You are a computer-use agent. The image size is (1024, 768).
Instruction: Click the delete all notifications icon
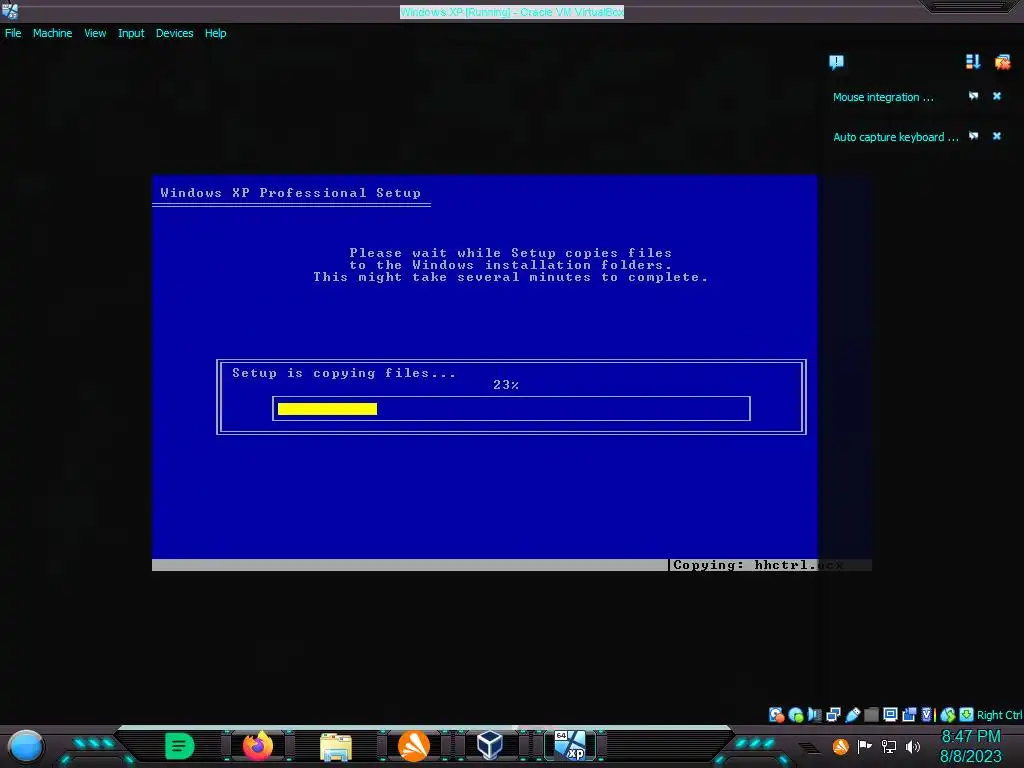(1002, 61)
